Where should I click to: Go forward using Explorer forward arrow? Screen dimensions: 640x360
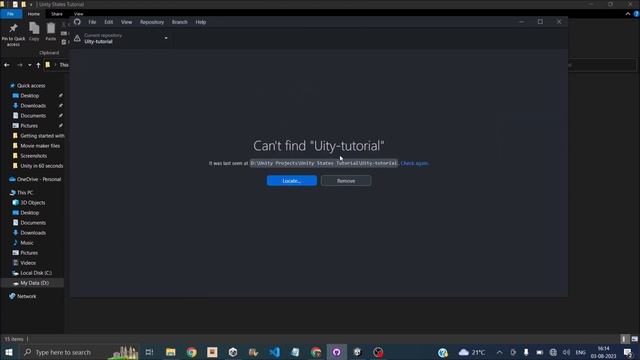point(20,65)
